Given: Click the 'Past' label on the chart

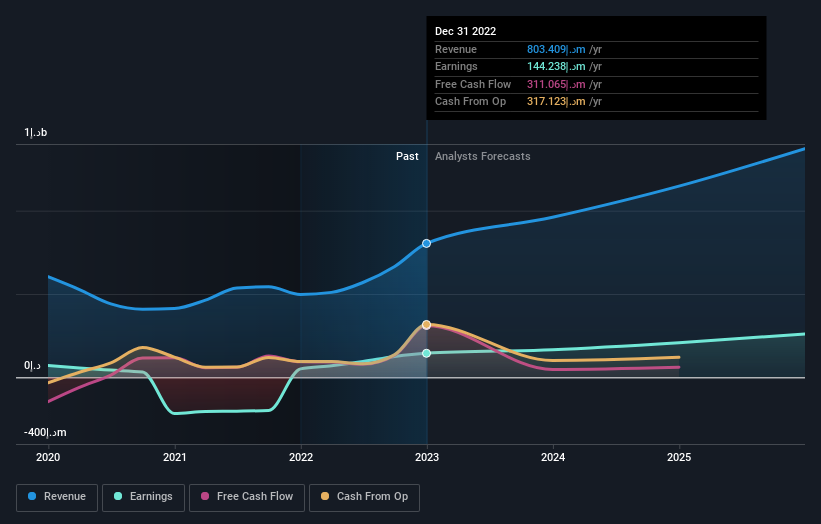Looking at the screenshot, I should [407, 156].
